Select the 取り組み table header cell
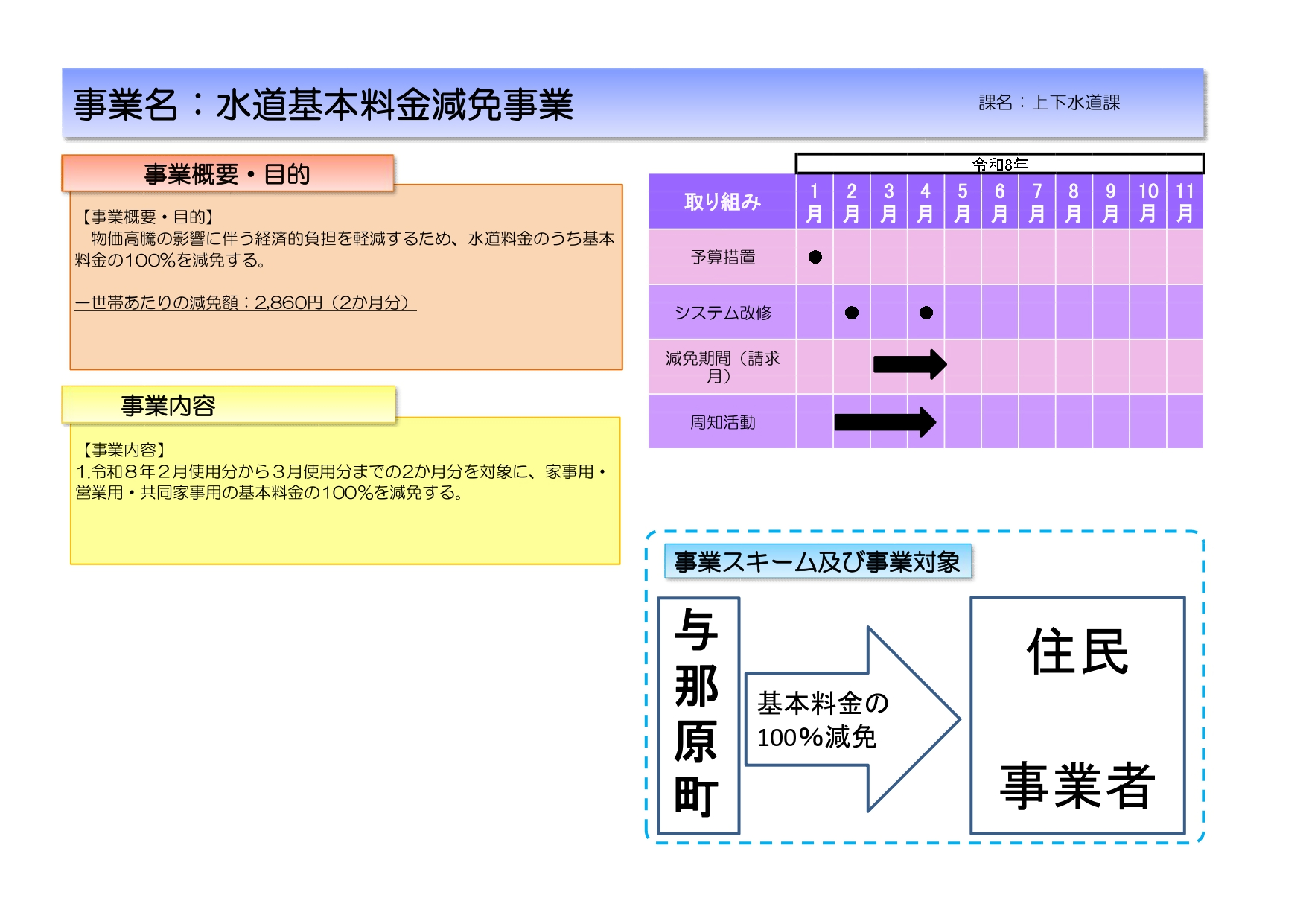Screen dimensions: 1306x924 click(x=722, y=202)
